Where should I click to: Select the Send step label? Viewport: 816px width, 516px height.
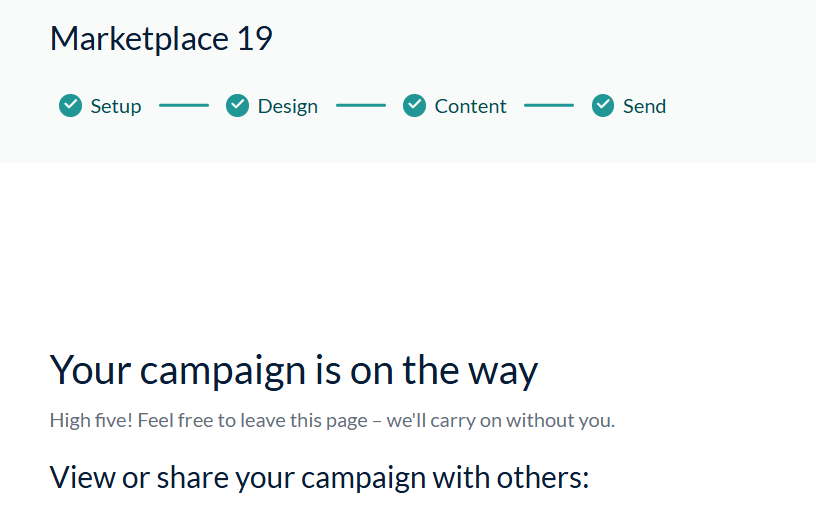point(644,106)
